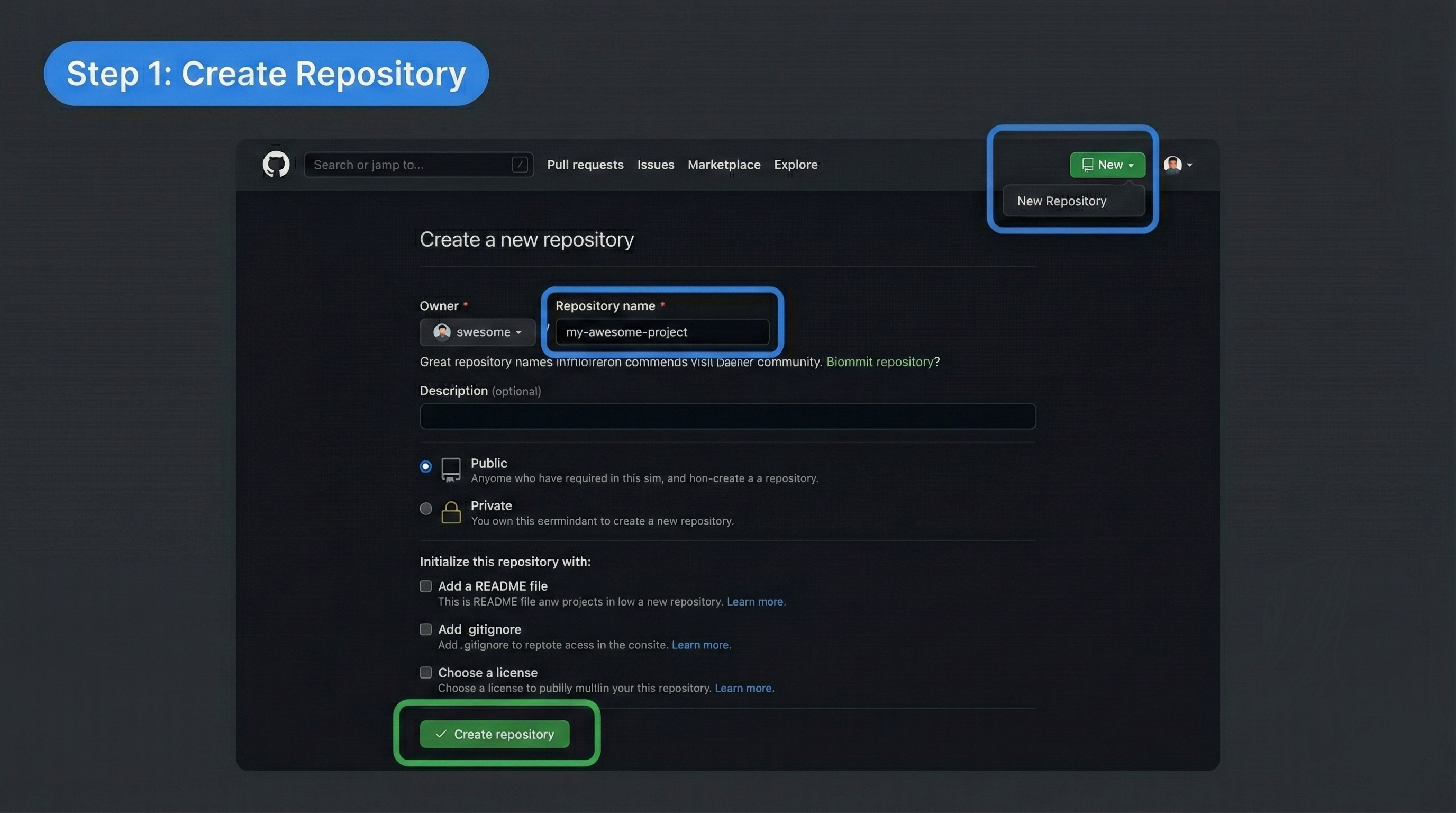Click the Initialize this repository with label
Viewport: 1456px width, 813px height.
505,562
